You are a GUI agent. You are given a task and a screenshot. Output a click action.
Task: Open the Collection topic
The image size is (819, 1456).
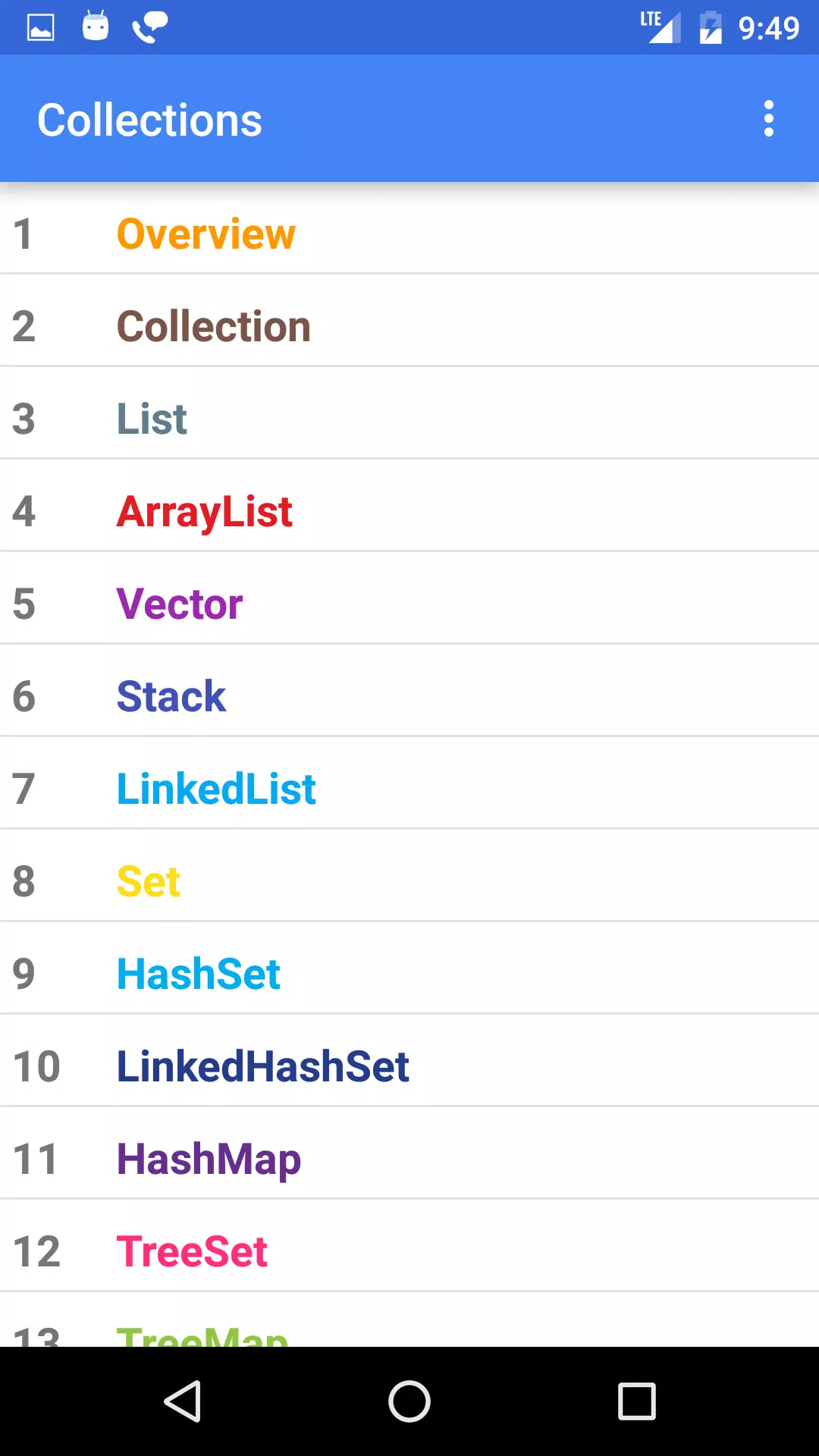pos(409,326)
